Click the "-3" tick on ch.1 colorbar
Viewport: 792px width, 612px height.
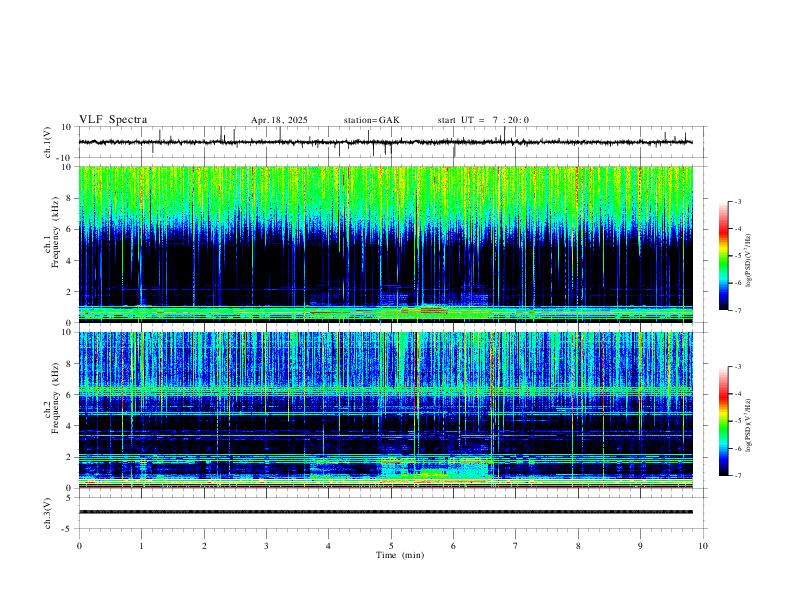coord(737,201)
